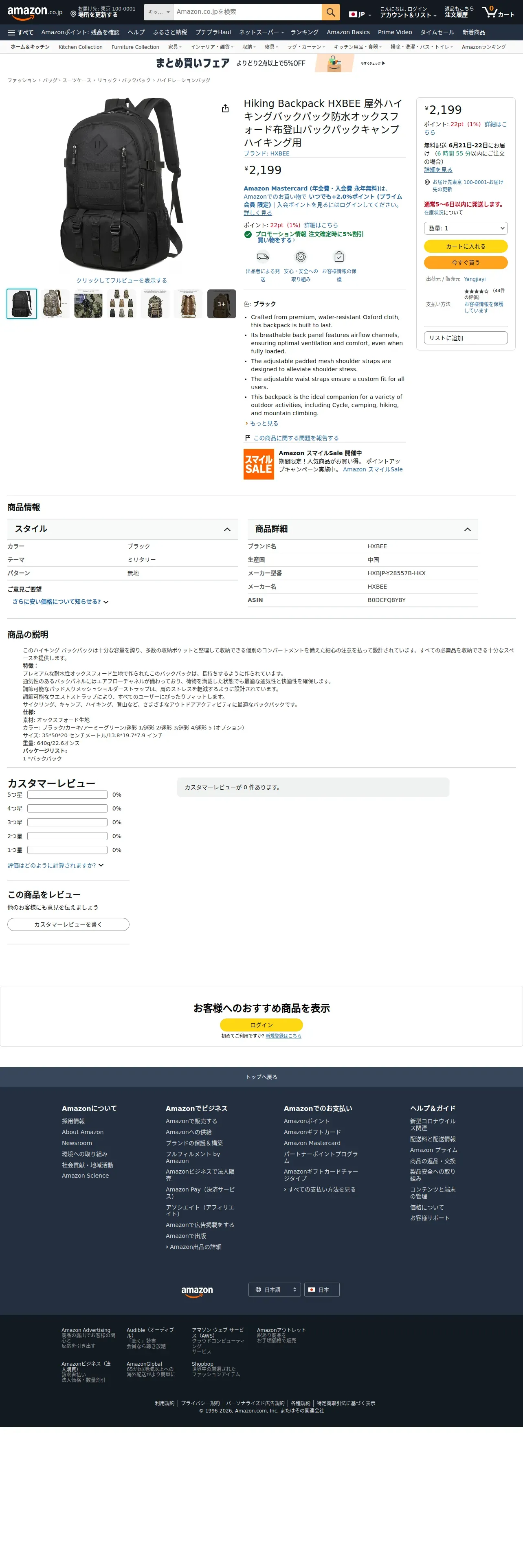The width and height of the screenshot is (523, 1568).
Task: Click the 1つ星 rating bar
Action: pos(68,850)
